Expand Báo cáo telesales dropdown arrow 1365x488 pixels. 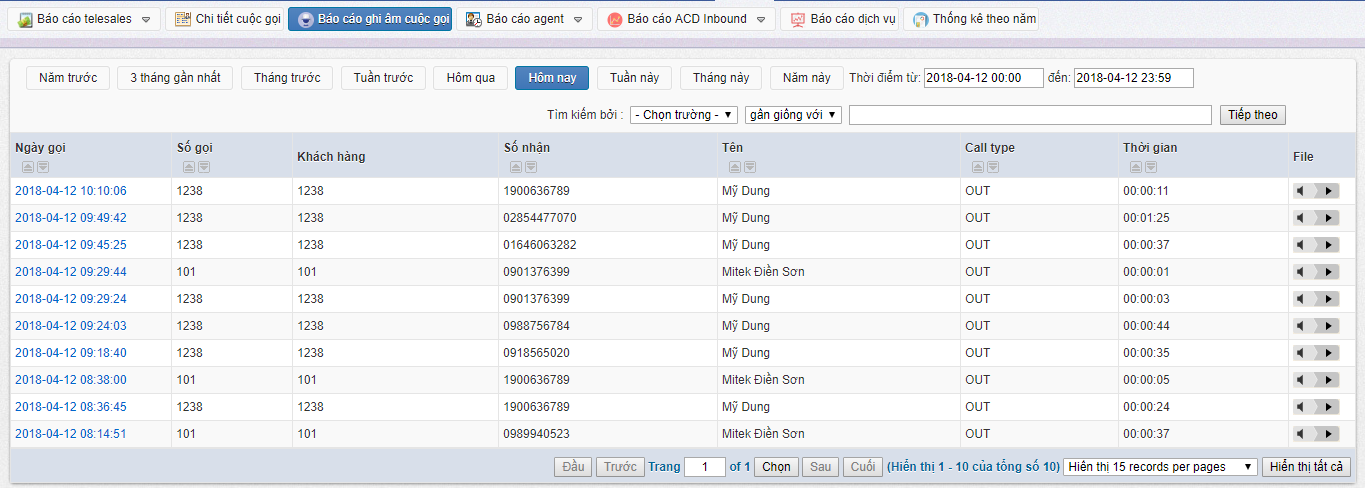click(x=147, y=20)
